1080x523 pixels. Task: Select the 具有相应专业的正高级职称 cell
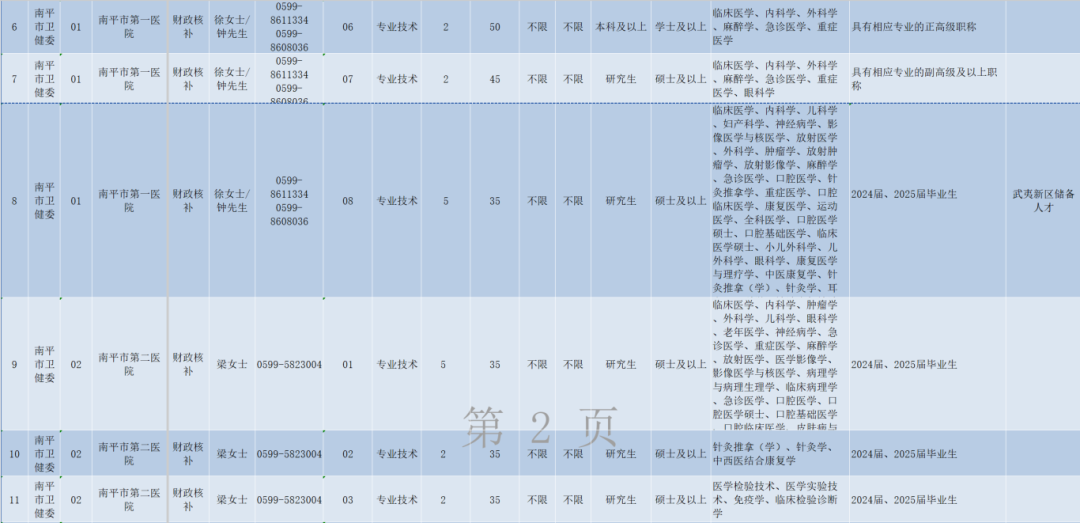click(x=927, y=26)
